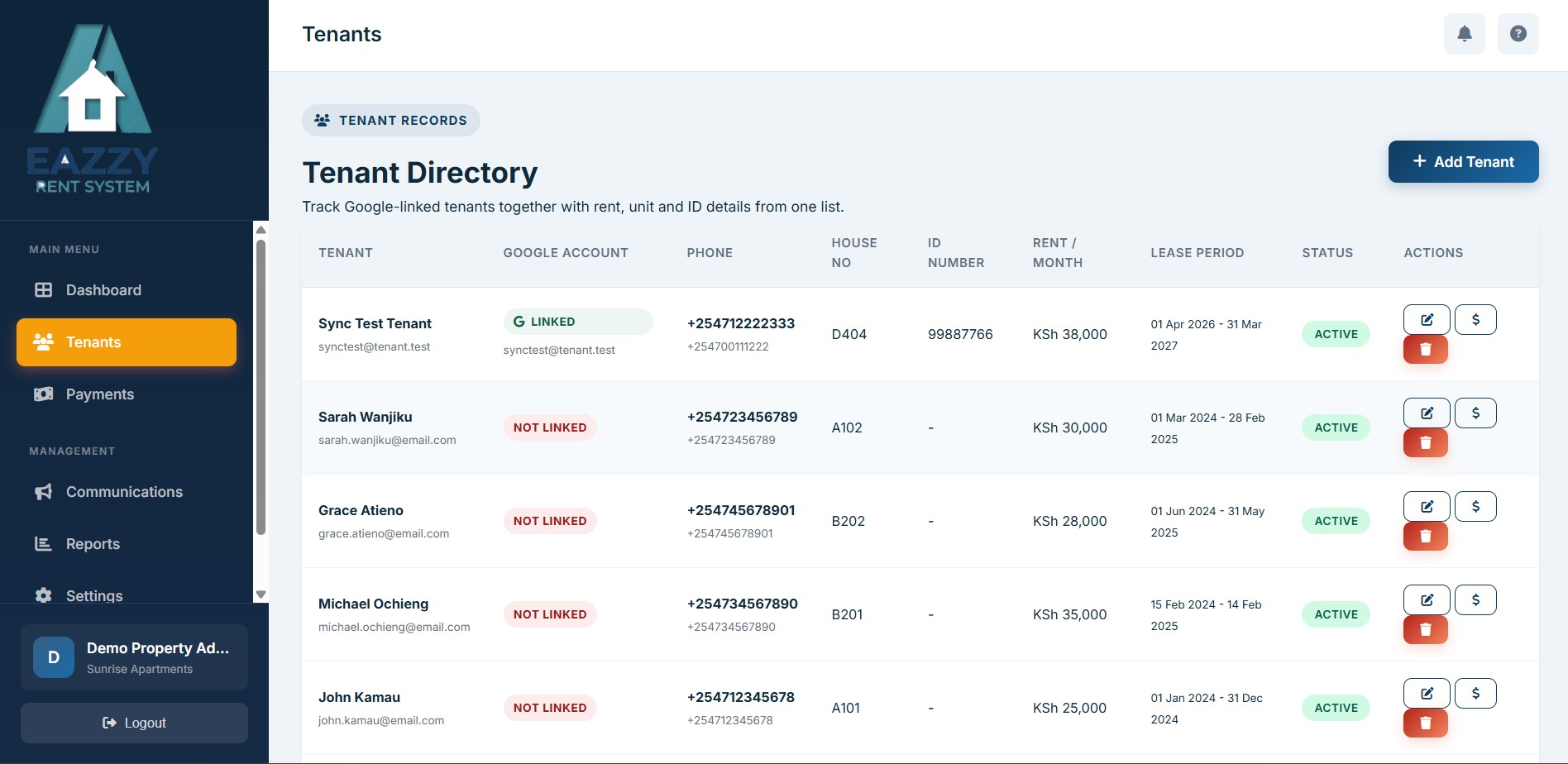This screenshot has width=1568, height=764.
Task: Click the name Grace Atieno
Action: (361, 510)
